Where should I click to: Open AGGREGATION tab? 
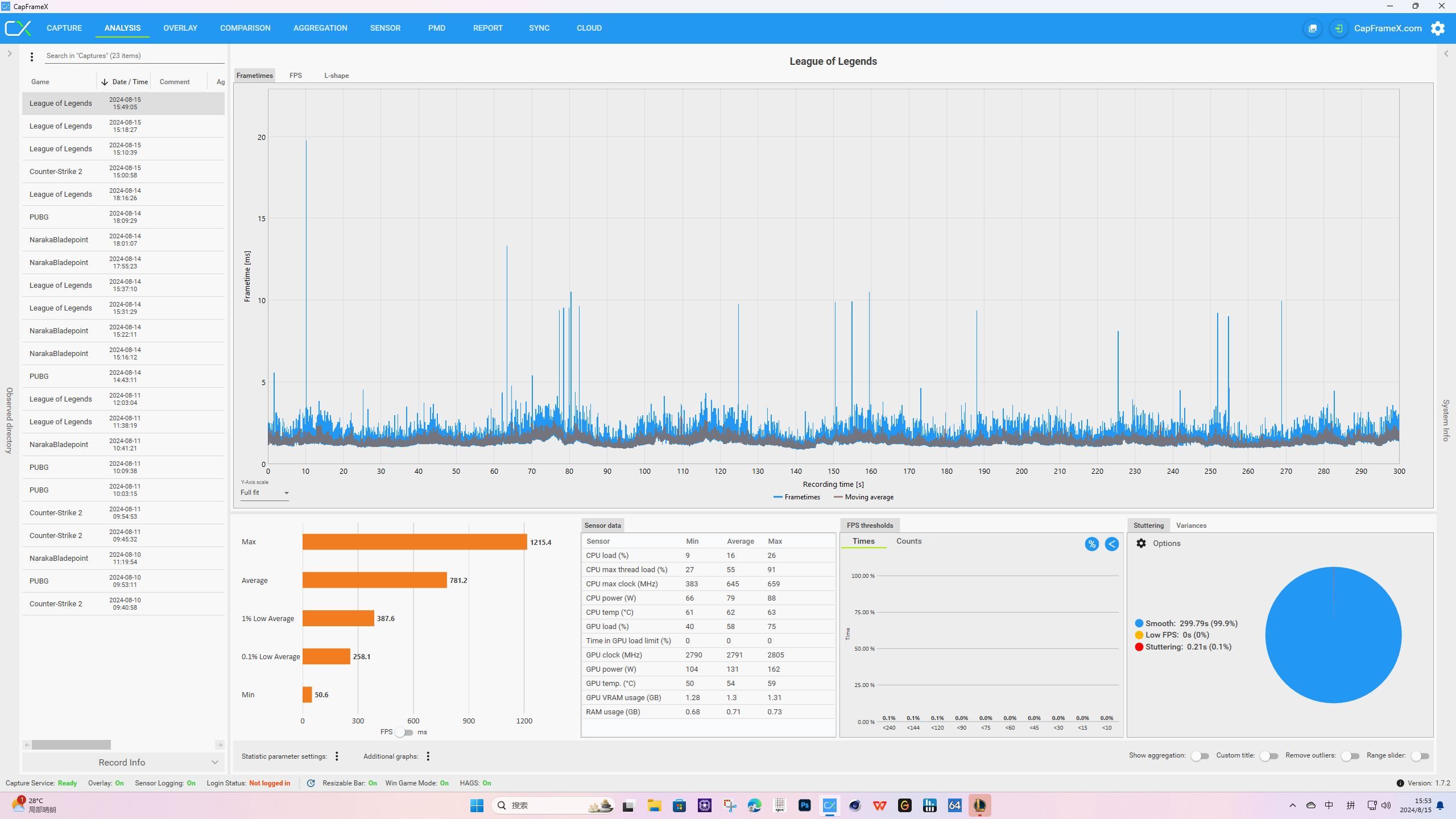(x=320, y=28)
